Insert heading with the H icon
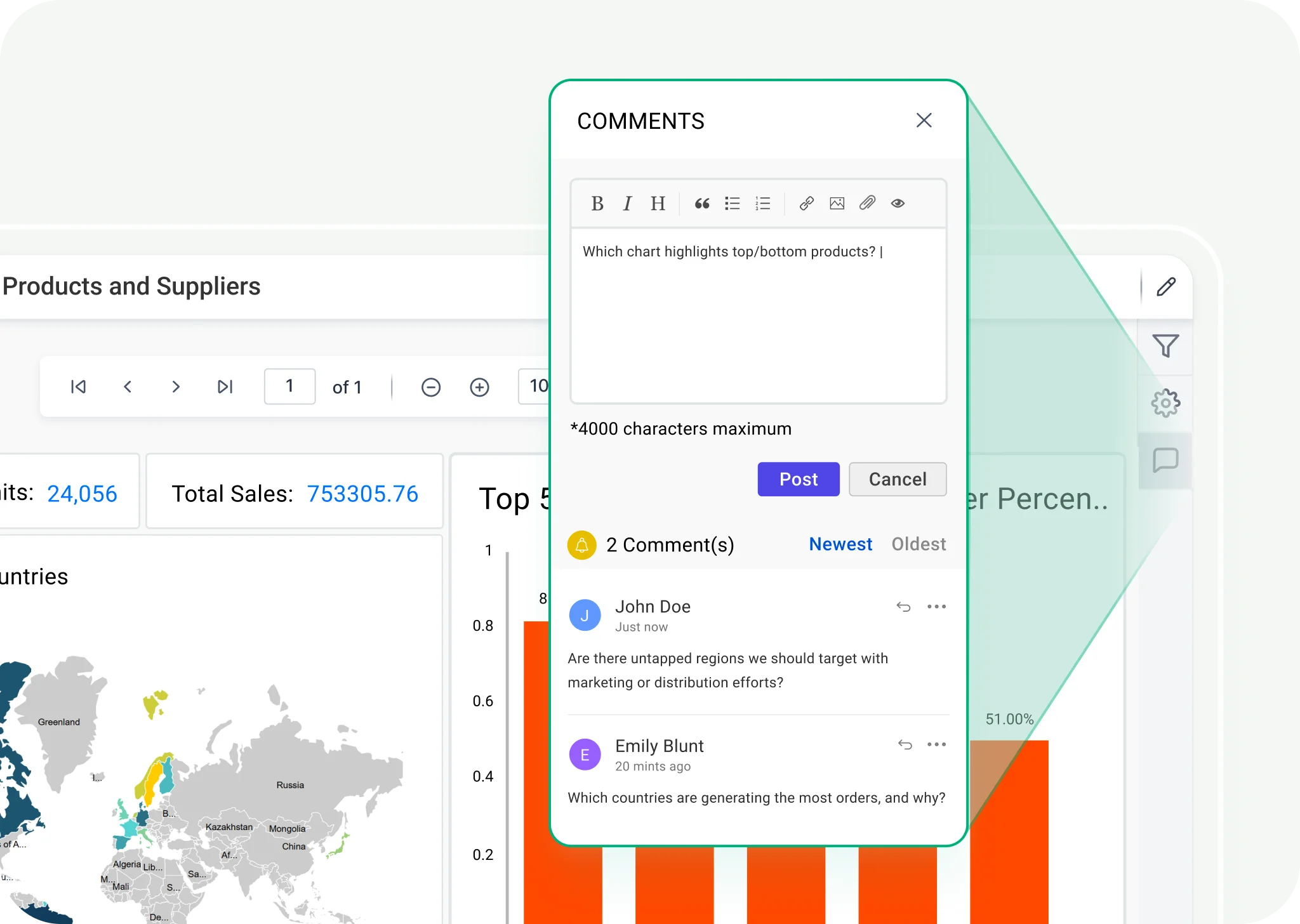This screenshot has width=1300, height=924. click(658, 204)
